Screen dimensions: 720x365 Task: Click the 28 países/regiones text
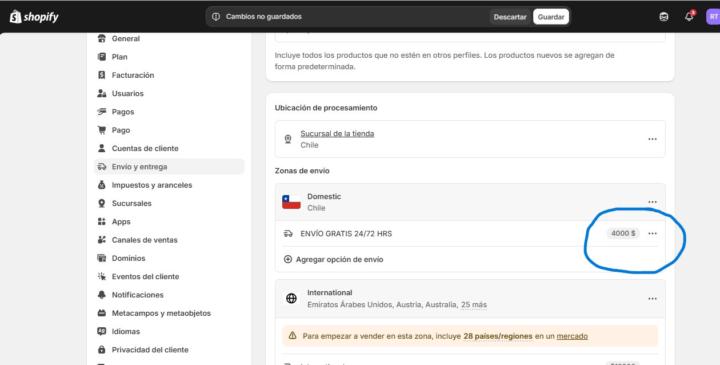click(498, 336)
